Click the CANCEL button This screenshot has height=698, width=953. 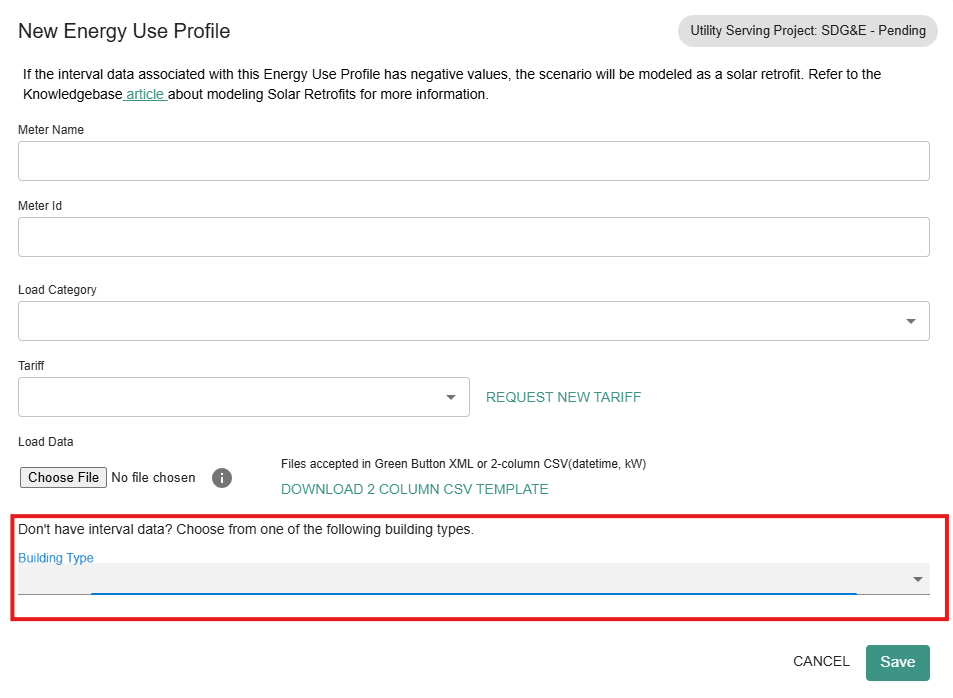[821, 661]
